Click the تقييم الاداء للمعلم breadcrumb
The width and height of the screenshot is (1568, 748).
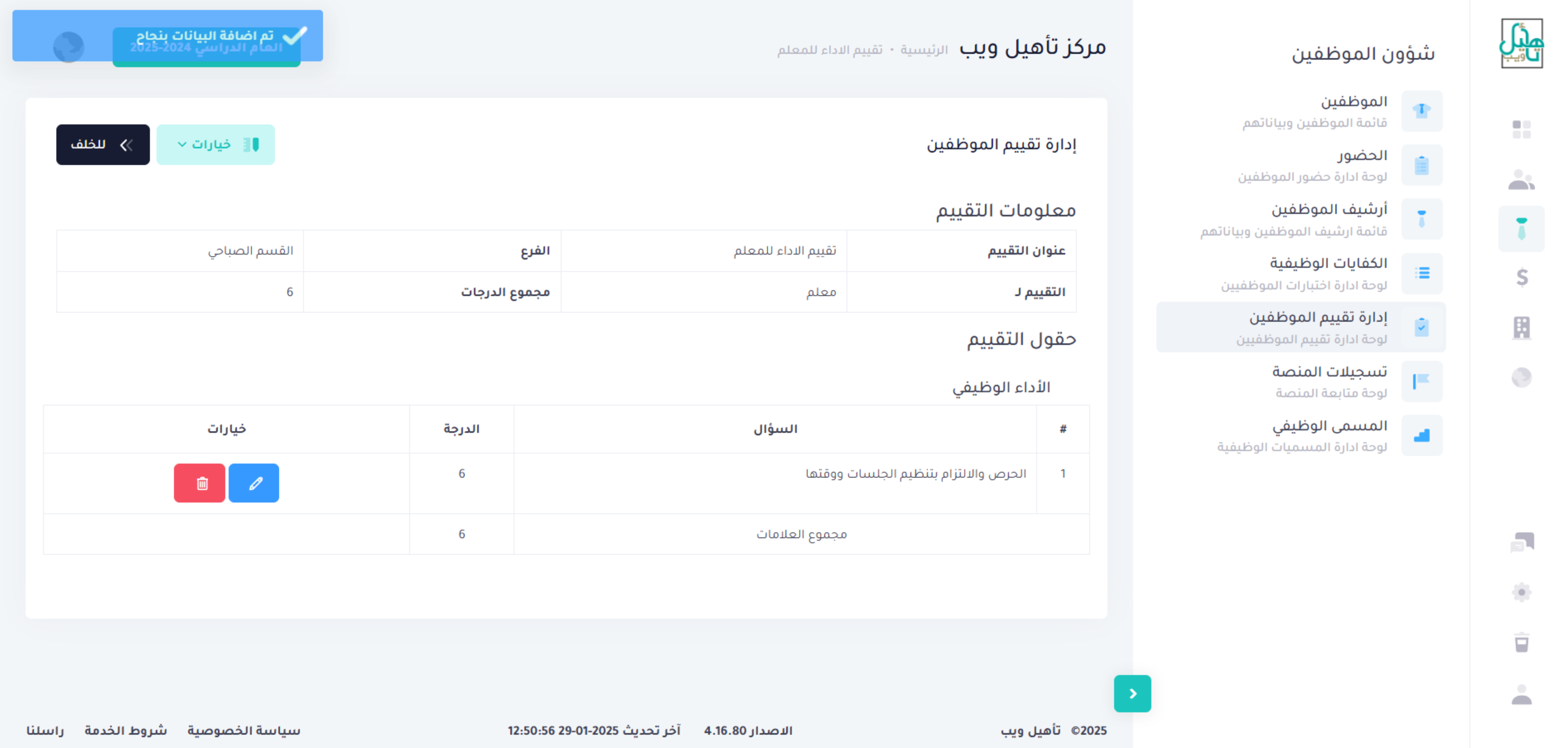pyautogui.click(x=830, y=50)
